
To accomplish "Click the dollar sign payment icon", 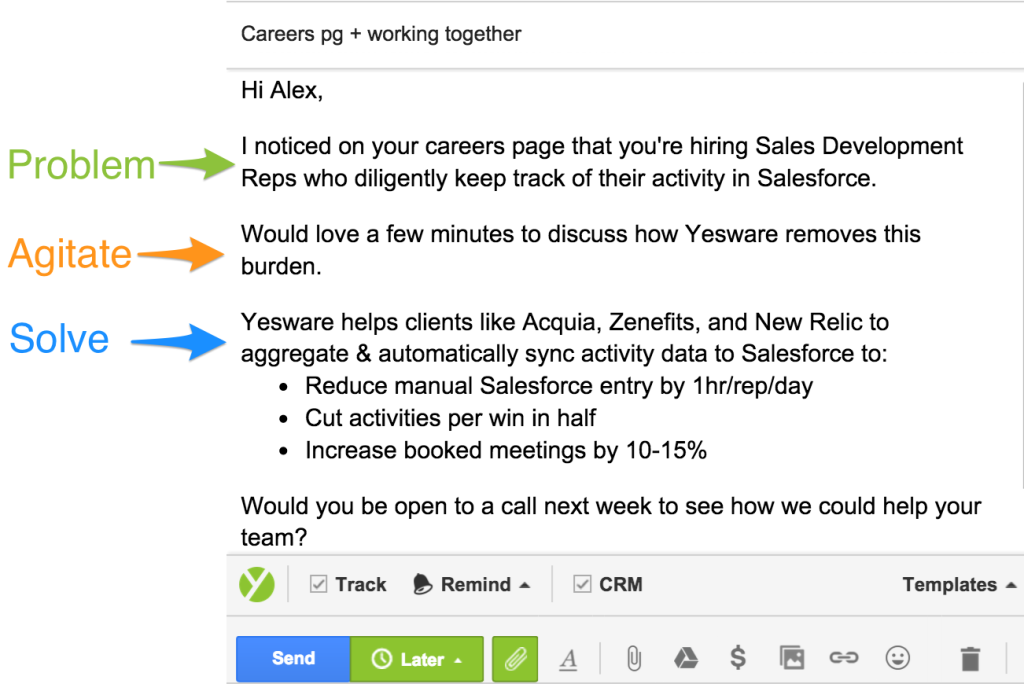I will tap(738, 658).
